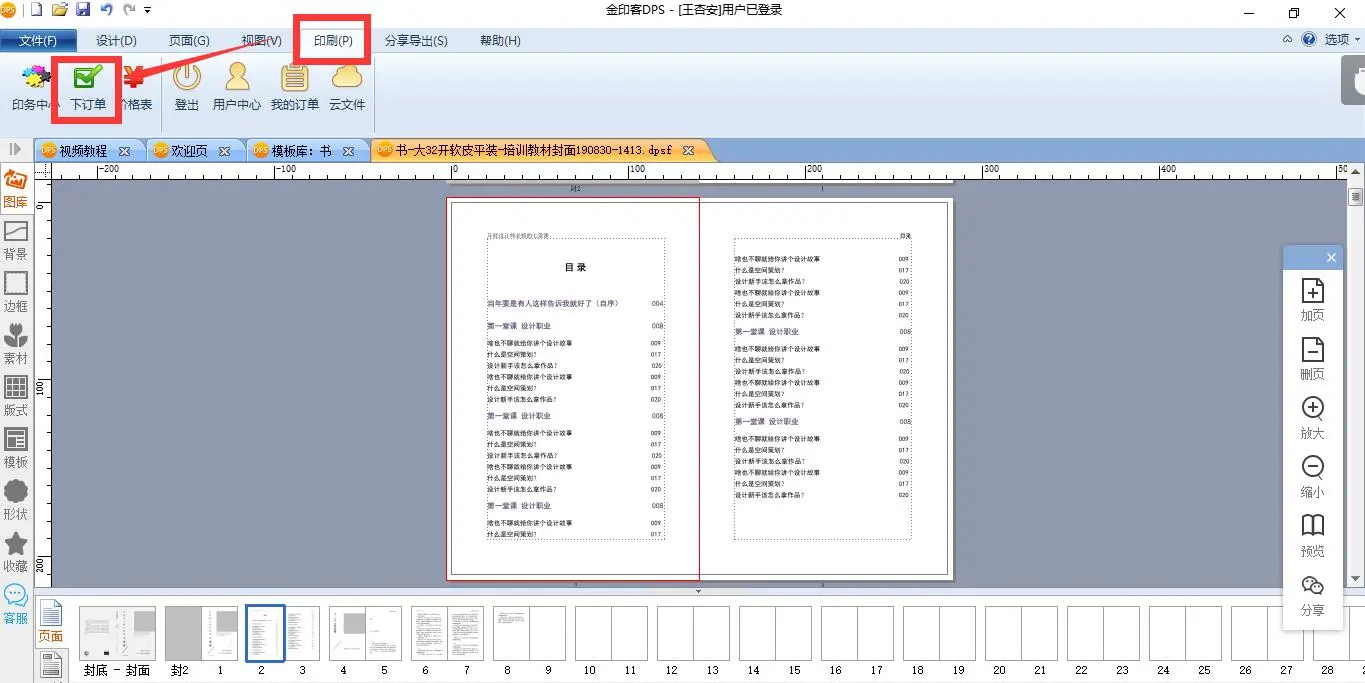The image size is (1365, 683).
Task: Select the pages 8-9 spread thumbnail
Action: [529, 633]
